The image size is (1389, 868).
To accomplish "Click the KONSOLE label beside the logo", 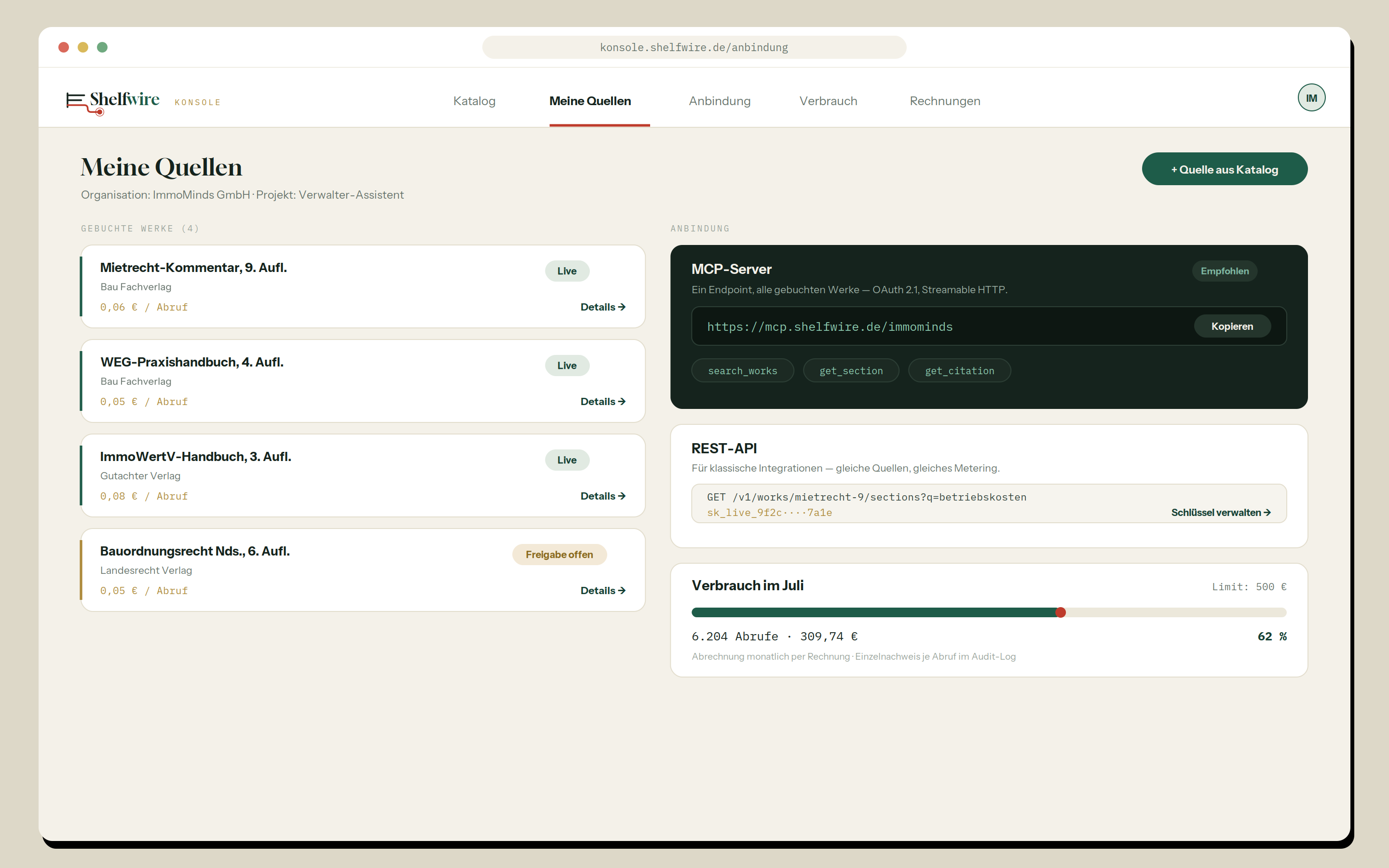I will [197, 102].
